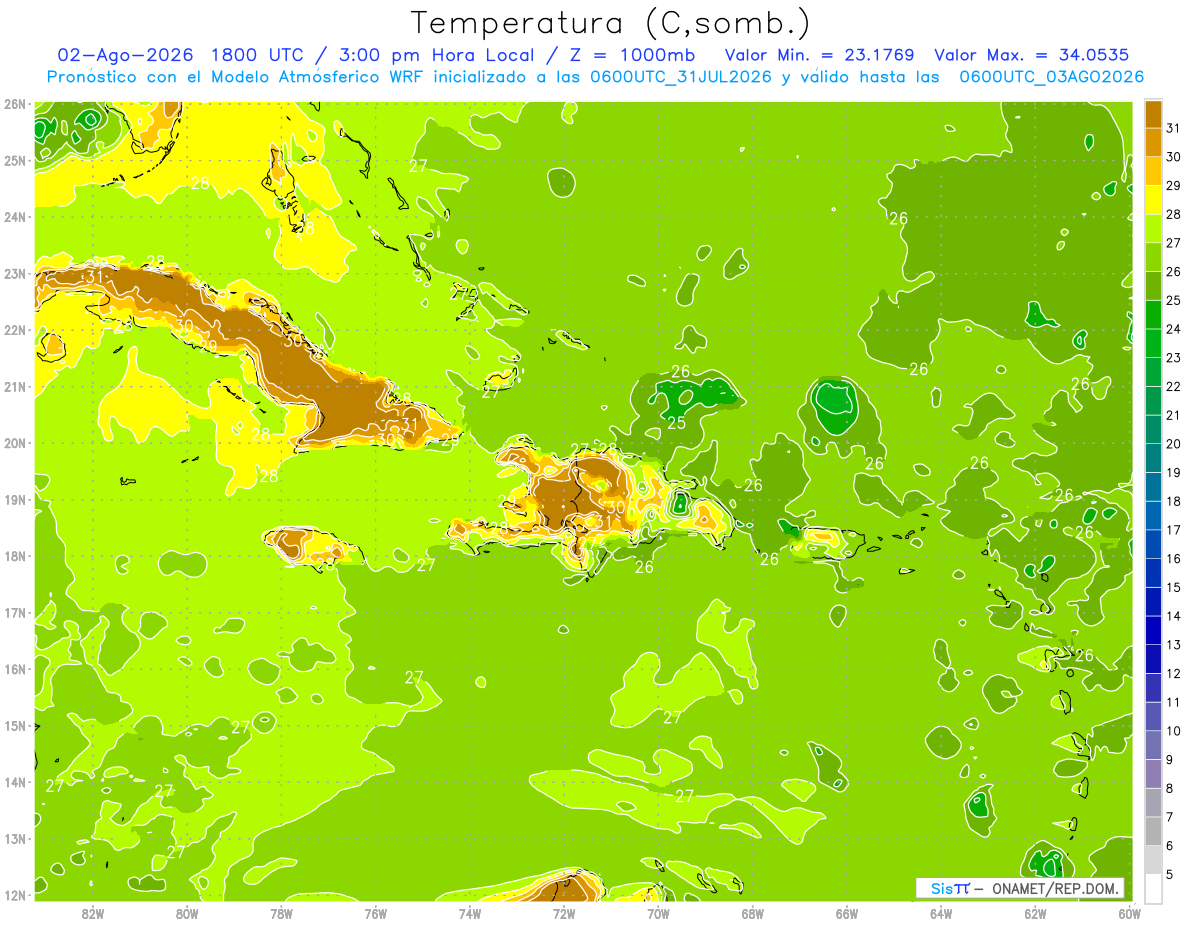Click the legend scale number 28

[x=1173, y=213]
